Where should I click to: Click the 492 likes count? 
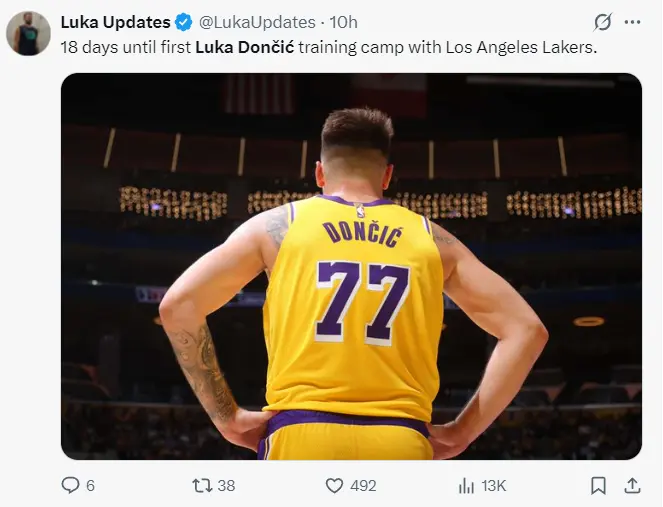point(363,485)
